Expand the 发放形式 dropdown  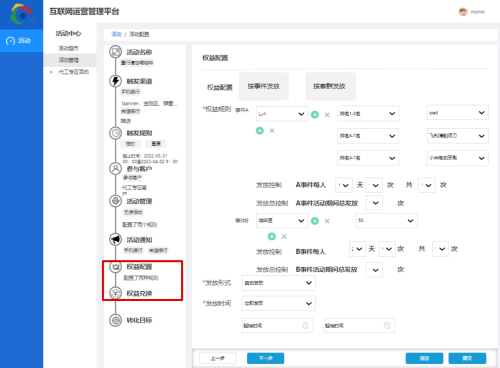coord(278,283)
